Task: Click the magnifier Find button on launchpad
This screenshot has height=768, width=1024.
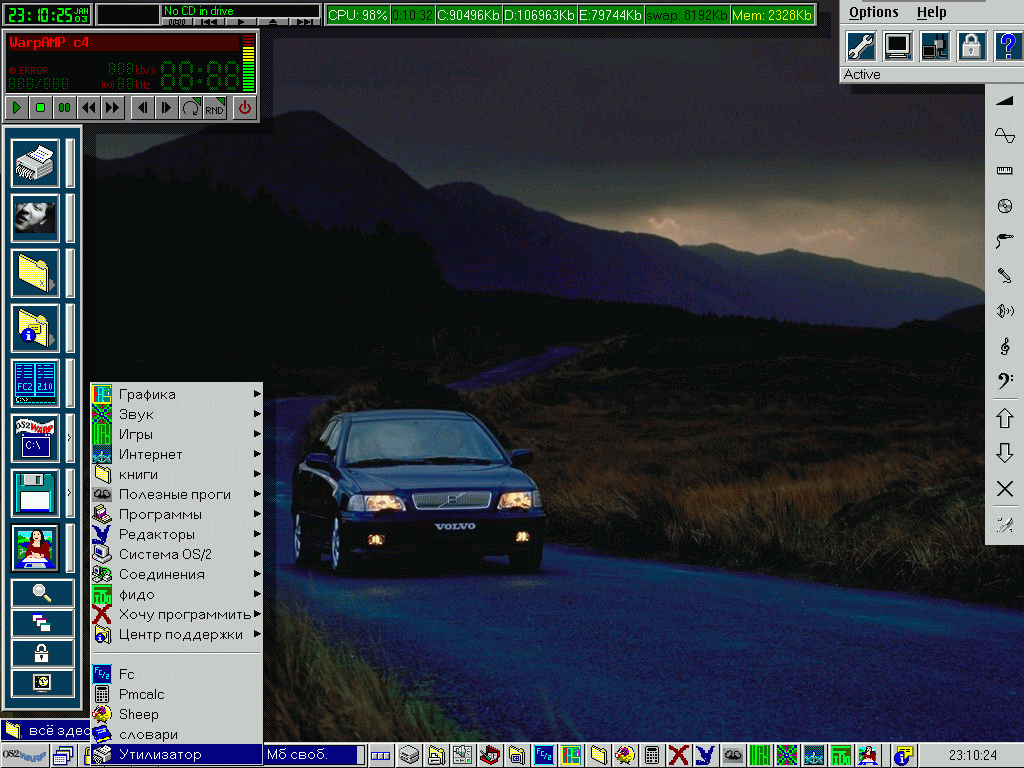Action: pos(42,593)
